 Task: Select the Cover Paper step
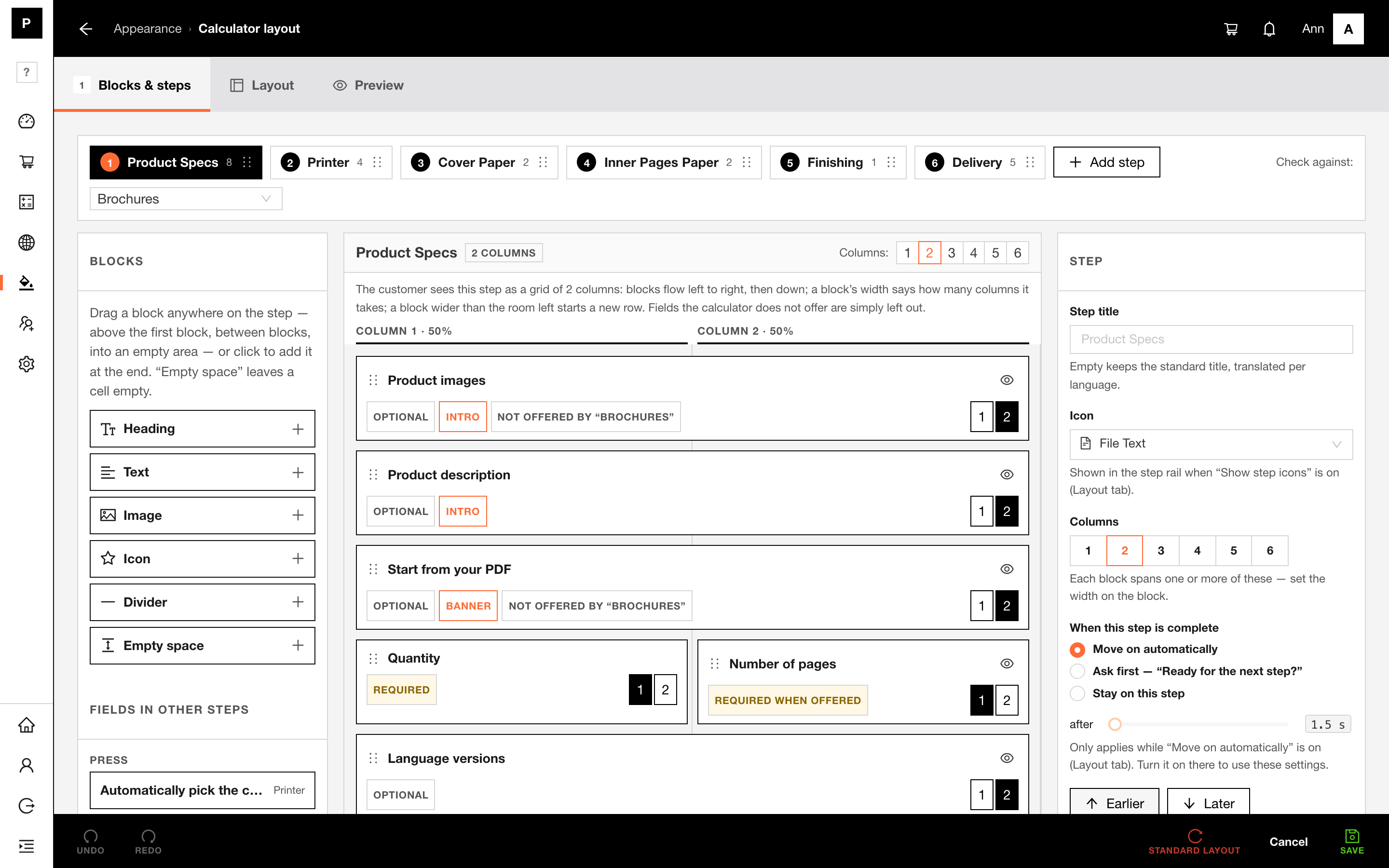479,163
